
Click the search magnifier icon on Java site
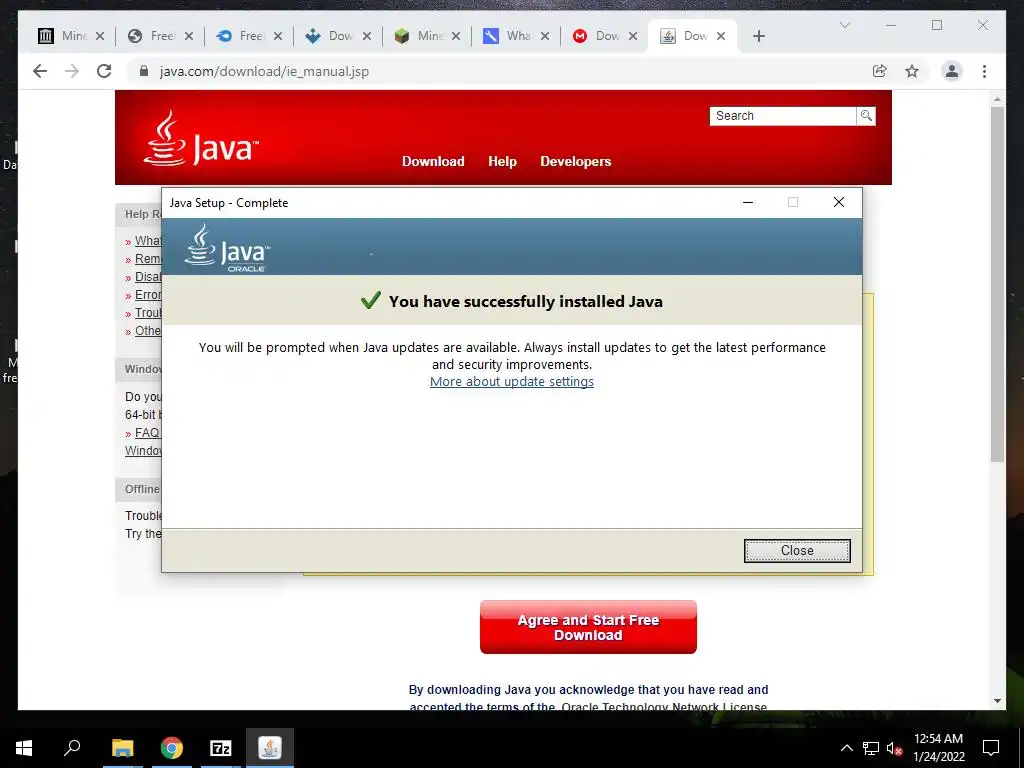866,116
